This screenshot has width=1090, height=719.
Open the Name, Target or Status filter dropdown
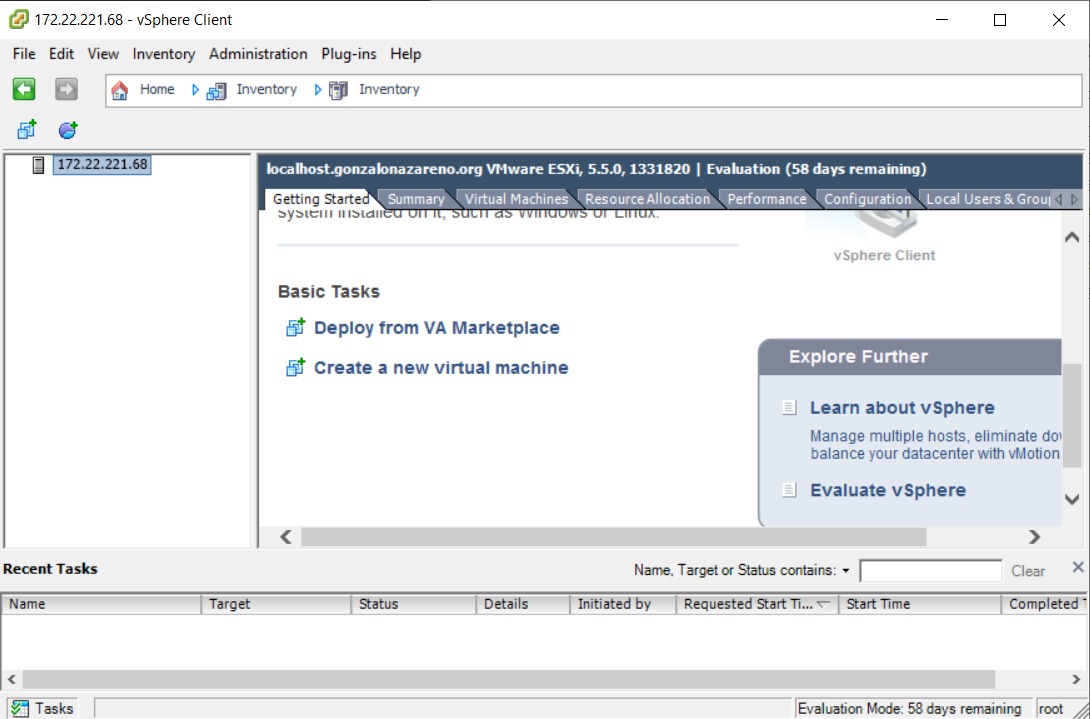pyautogui.click(x=845, y=571)
